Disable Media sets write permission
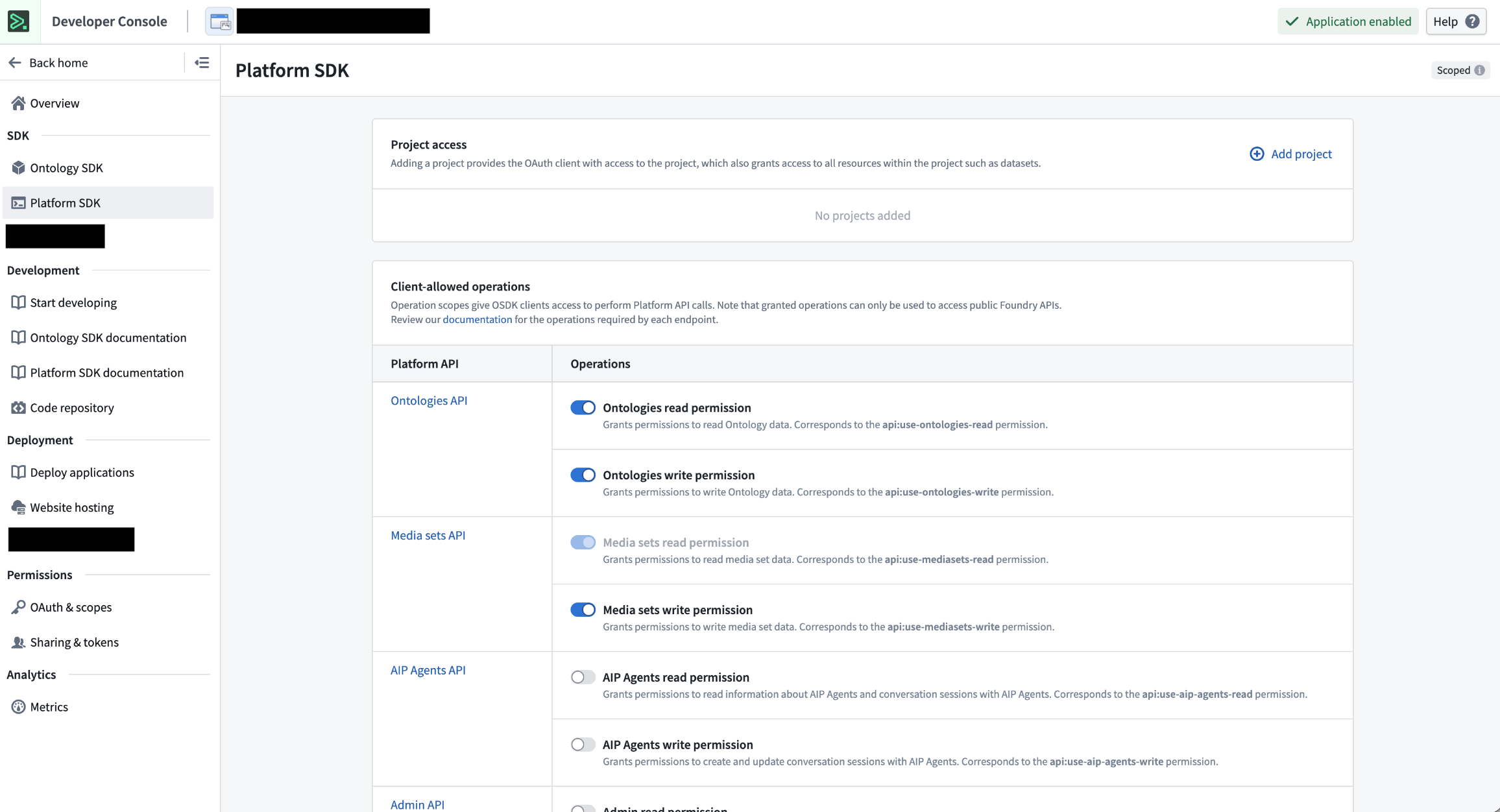Image resolution: width=1500 pixels, height=812 pixels. 583,609
